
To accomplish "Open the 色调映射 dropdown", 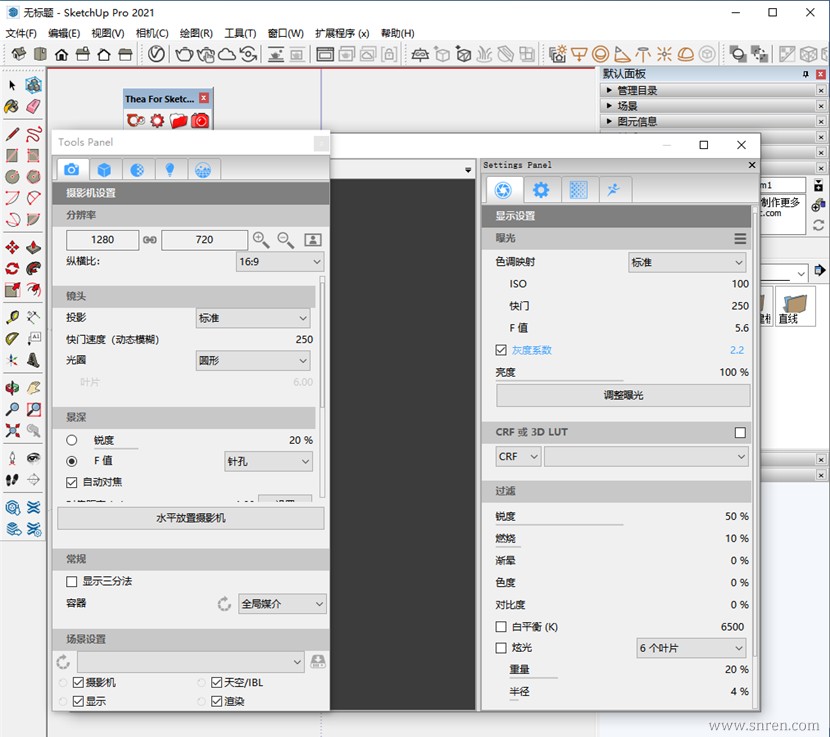I will [686, 262].
